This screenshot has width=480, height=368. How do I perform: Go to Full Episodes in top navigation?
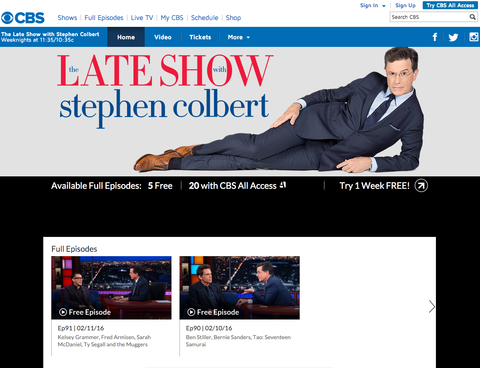[x=104, y=18]
